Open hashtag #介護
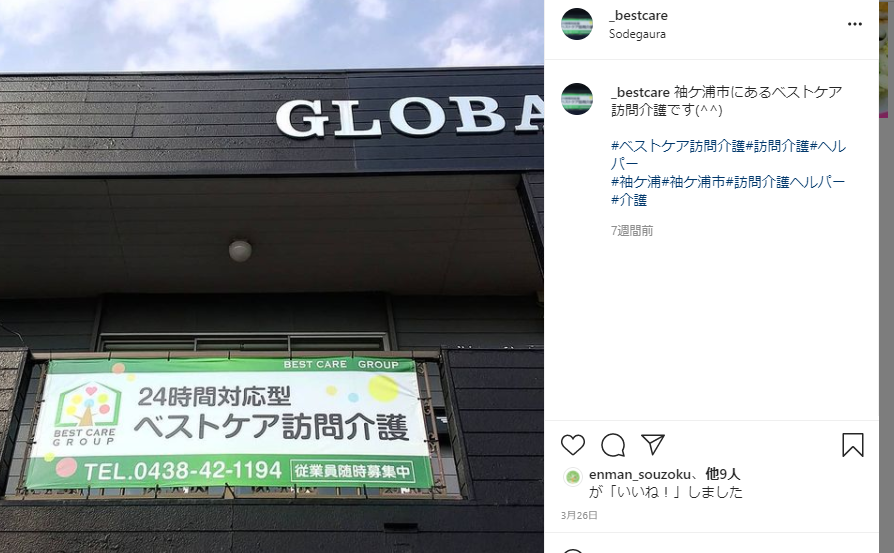 click(629, 200)
